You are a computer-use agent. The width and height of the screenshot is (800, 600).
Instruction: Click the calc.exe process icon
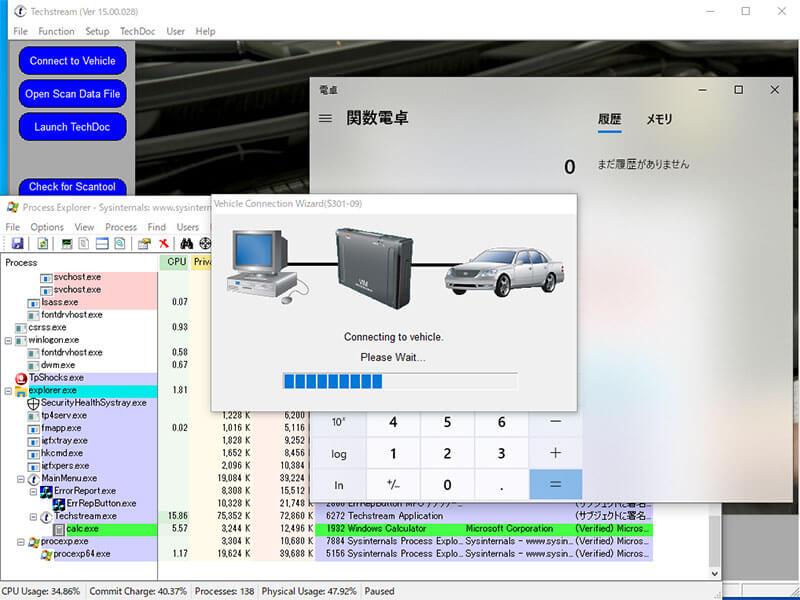coord(59,529)
